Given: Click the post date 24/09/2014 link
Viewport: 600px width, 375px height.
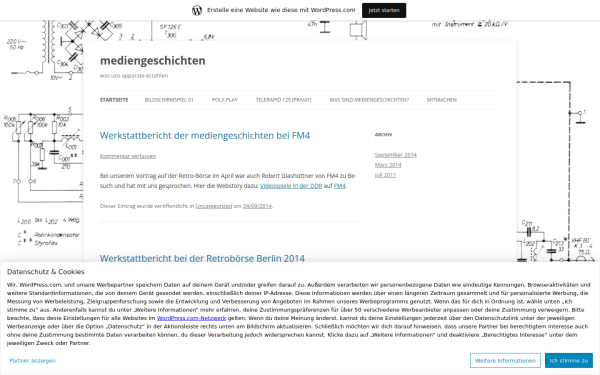Looking at the screenshot, I should pyautogui.click(x=257, y=206).
